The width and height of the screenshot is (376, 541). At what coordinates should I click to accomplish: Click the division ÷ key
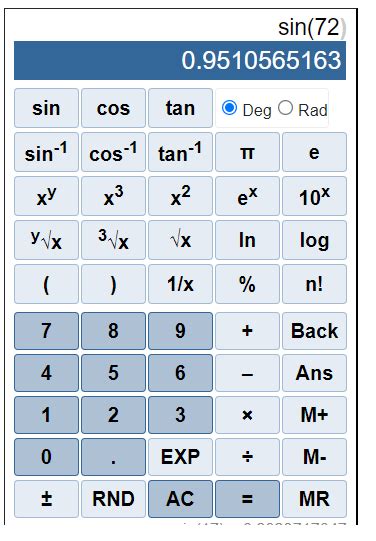click(247, 457)
